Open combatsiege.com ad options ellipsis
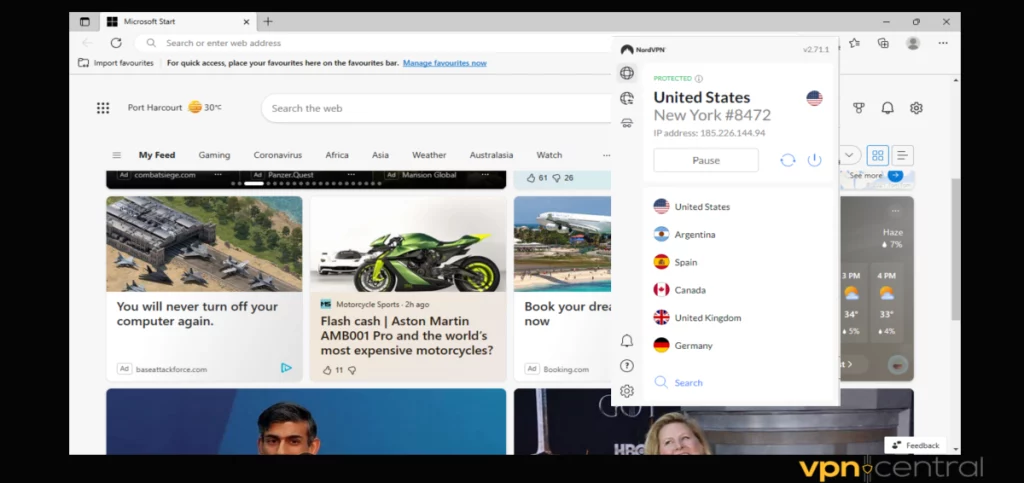The height and width of the screenshot is (483, 1024). (217, 175)
